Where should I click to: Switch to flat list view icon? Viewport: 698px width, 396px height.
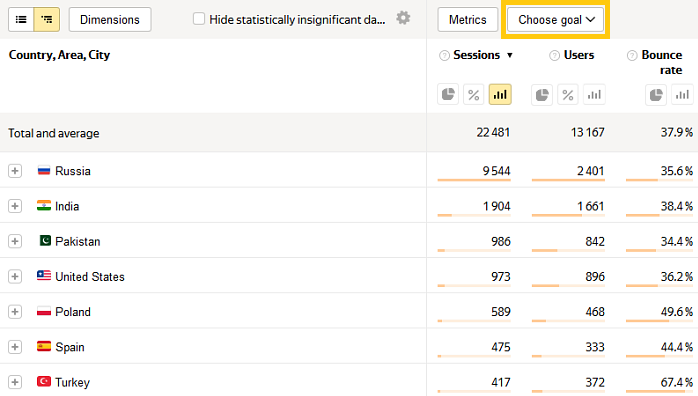[21, 20]
